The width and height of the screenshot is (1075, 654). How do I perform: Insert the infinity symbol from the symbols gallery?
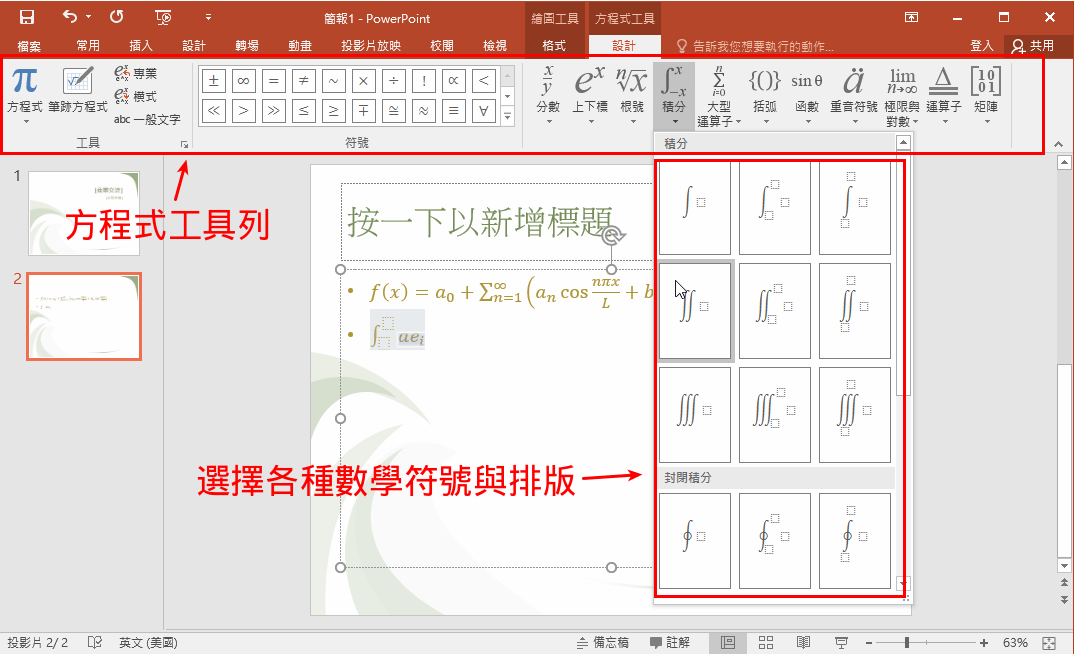click(243, 81)
